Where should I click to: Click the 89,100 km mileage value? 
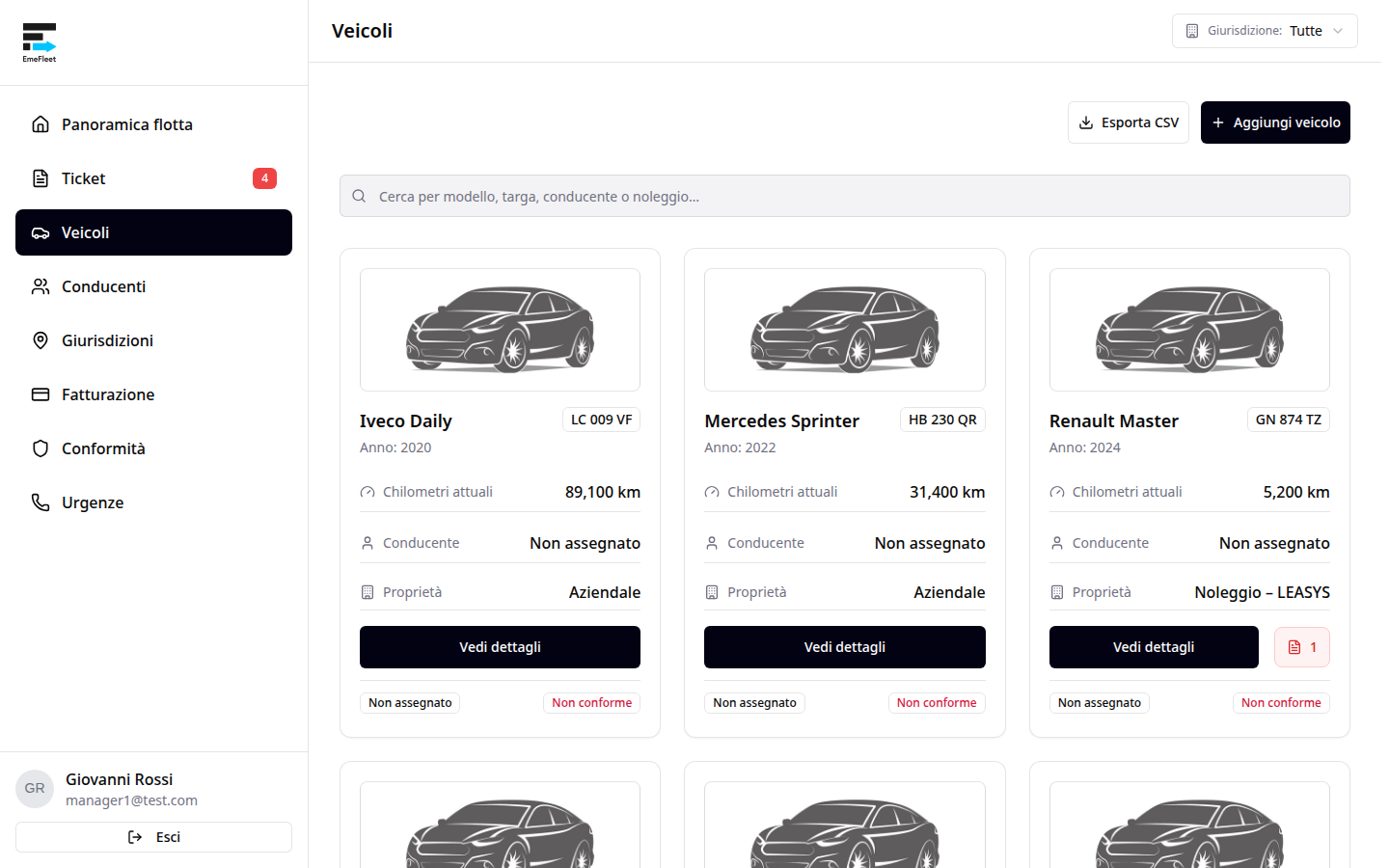(x=603, y=492)
